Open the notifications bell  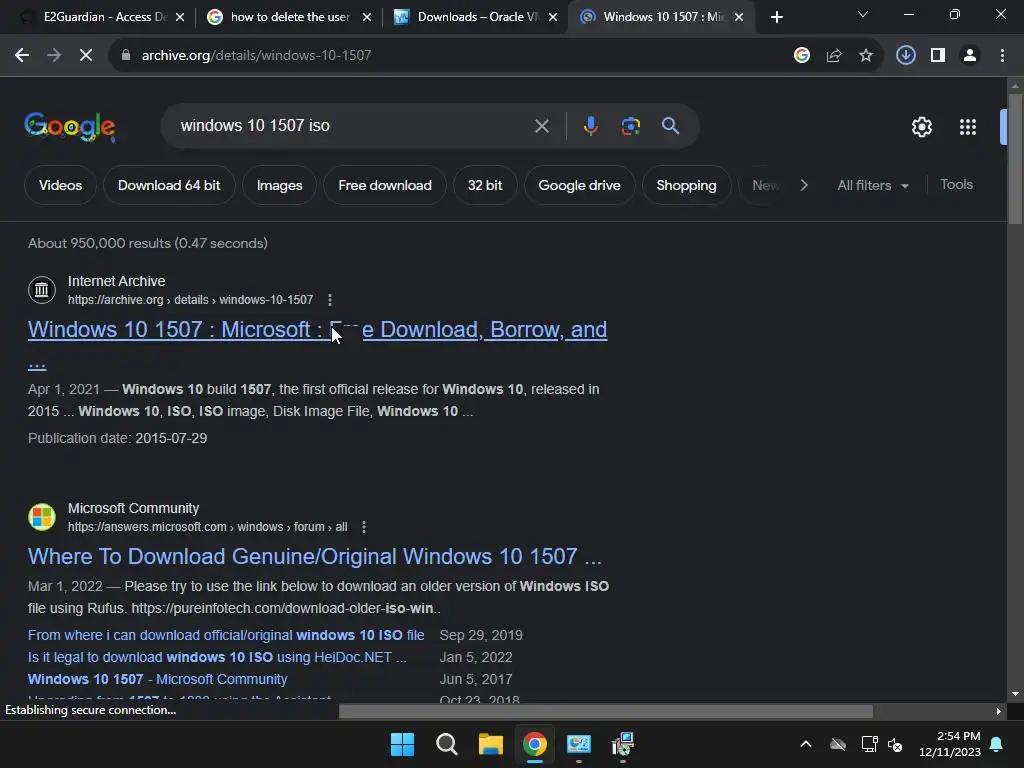coord(997,744)
